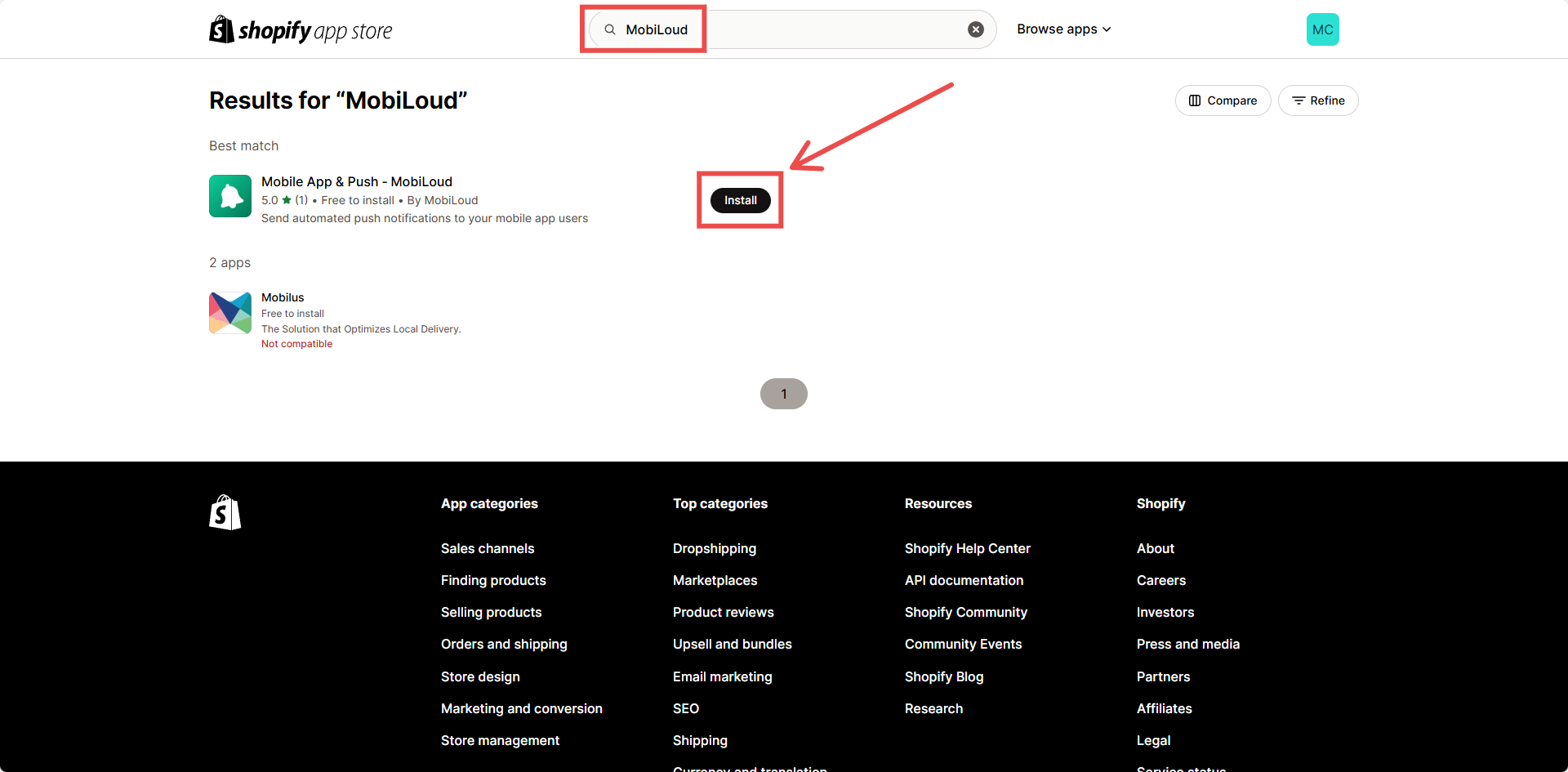Open Shopify Community link

[966, 612]
